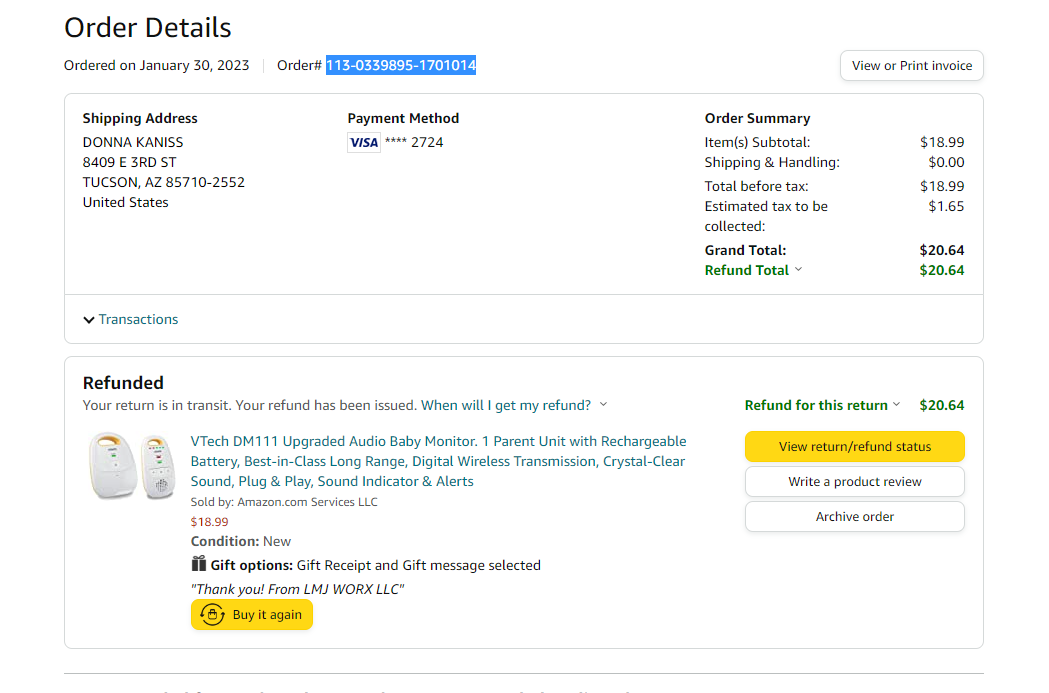This screenshot has width=1049, height=693.
Task: Click the Total before tax amount $18.99
Action: pyautogui.click(x=942, y=186)
